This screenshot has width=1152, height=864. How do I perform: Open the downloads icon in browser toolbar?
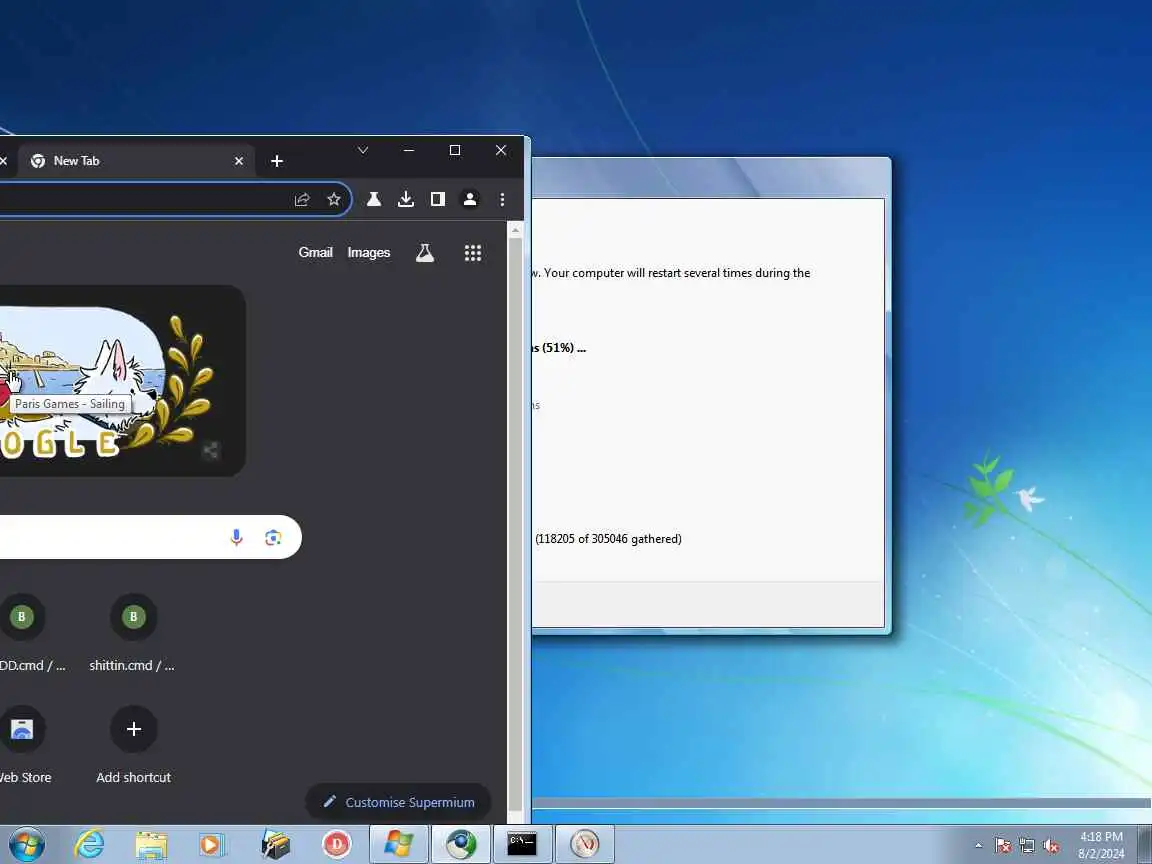click(x=406, y=199)
